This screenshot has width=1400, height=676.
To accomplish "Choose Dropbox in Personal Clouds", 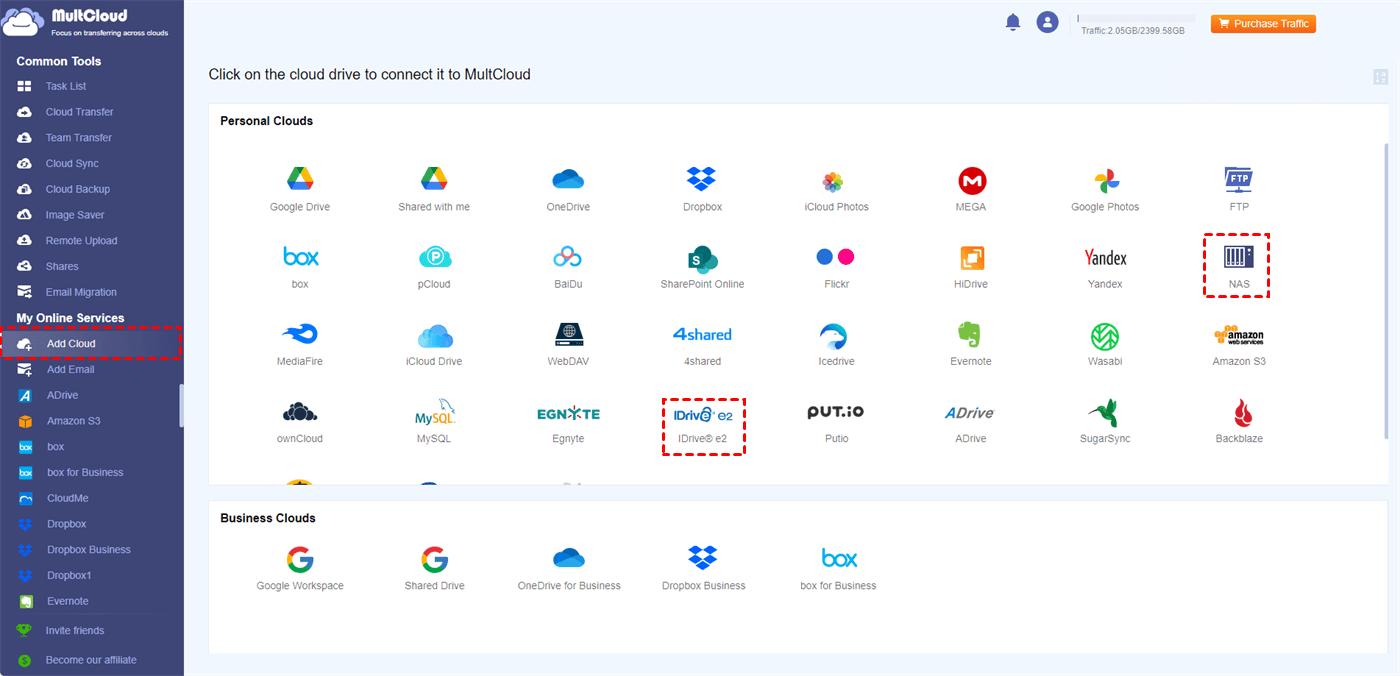I will [x=702, y=180].
